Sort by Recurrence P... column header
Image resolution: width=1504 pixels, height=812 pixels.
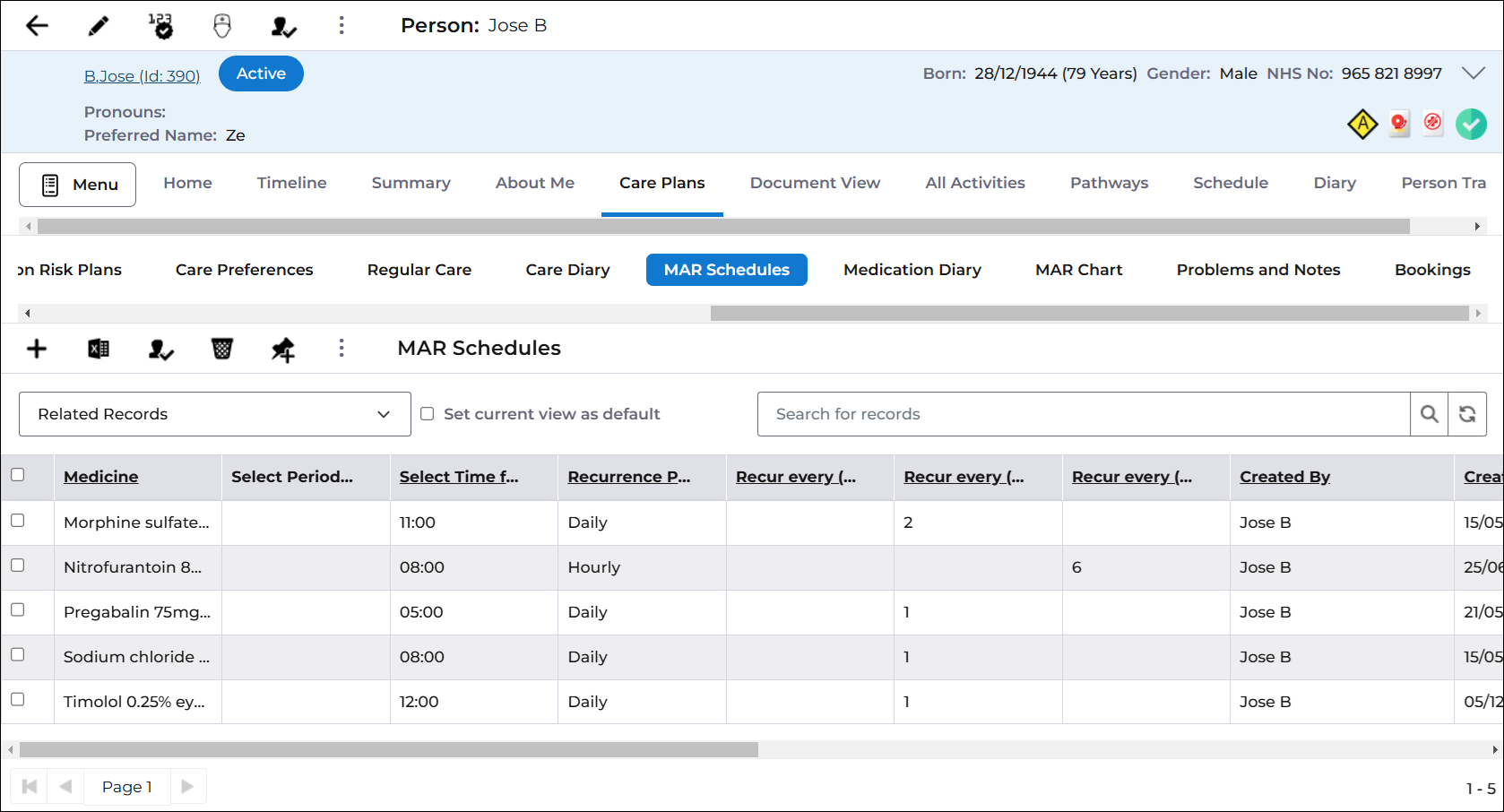point(629,477)
